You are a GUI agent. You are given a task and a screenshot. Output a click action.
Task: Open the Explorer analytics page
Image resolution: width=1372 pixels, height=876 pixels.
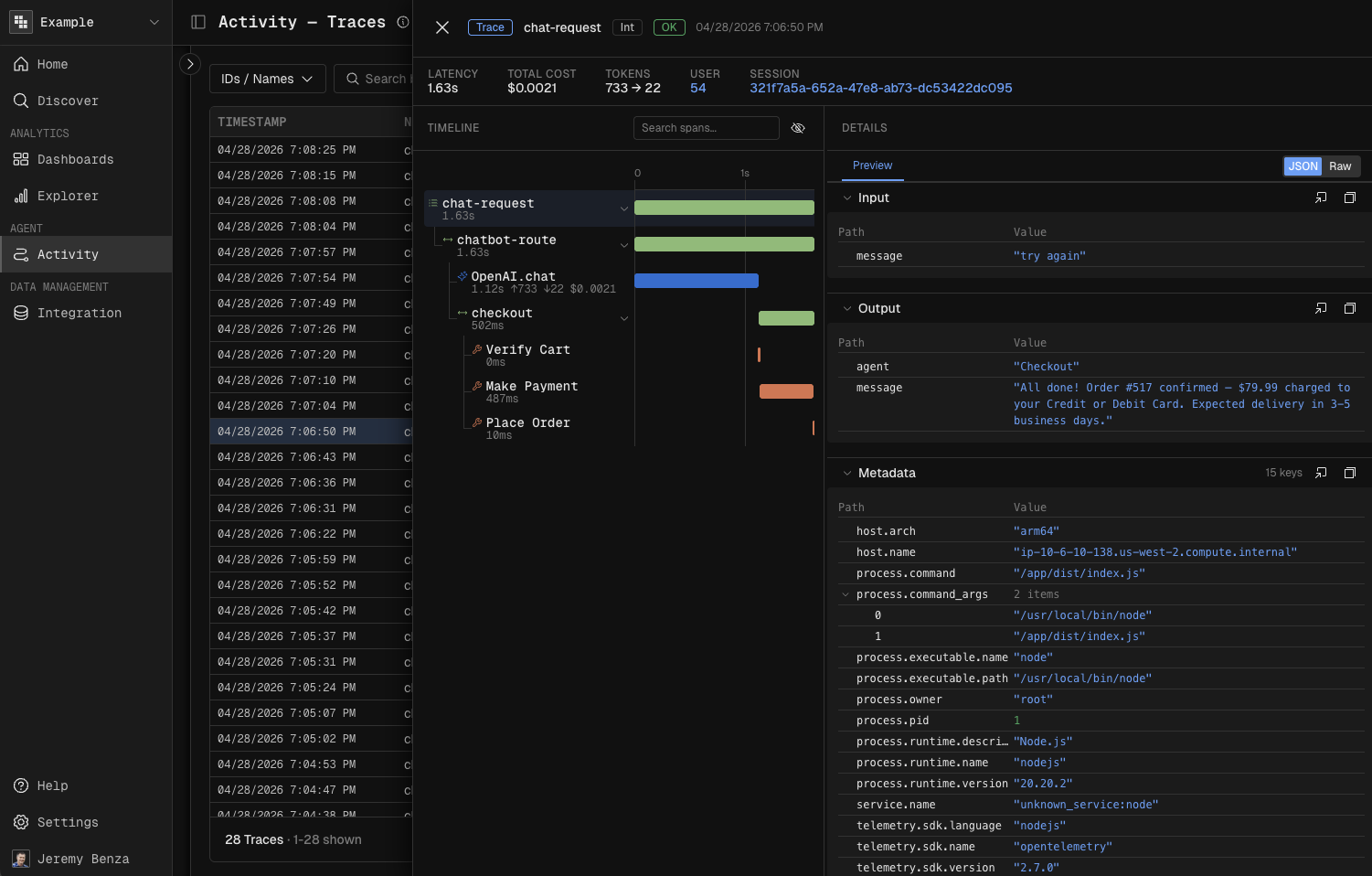click(x=67, y=196)
